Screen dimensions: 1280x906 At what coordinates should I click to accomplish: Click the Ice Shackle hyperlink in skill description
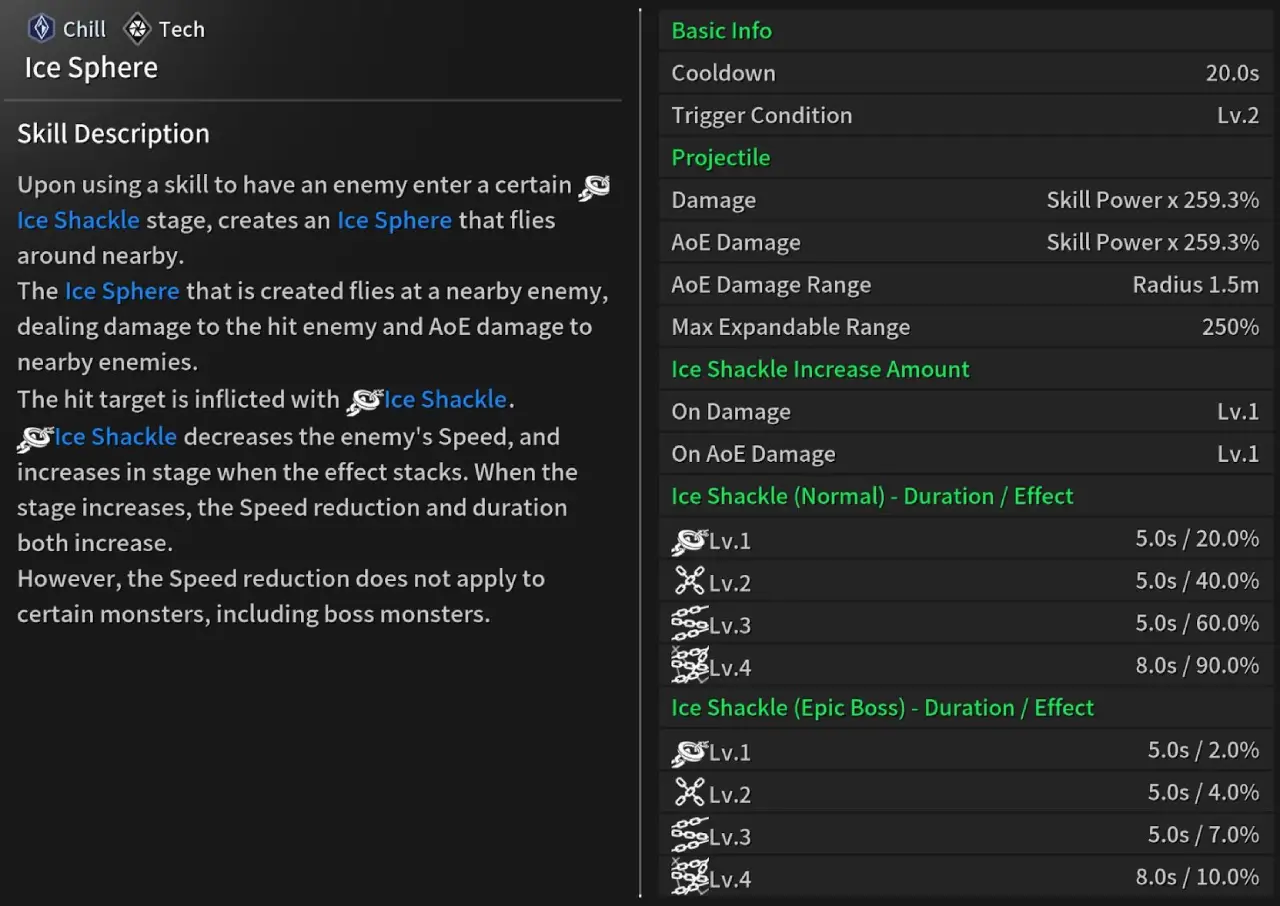tap(78, 220)
